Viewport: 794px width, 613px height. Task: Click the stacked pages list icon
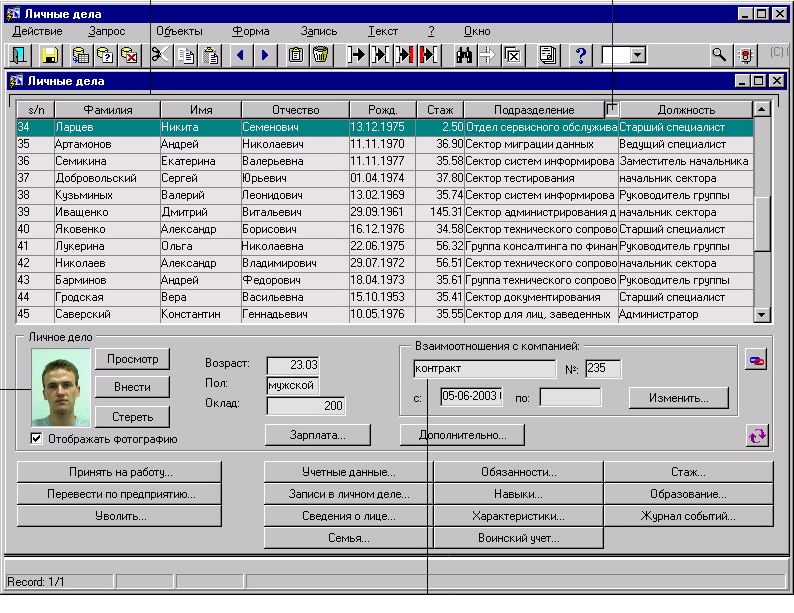(x=547, y=55)
